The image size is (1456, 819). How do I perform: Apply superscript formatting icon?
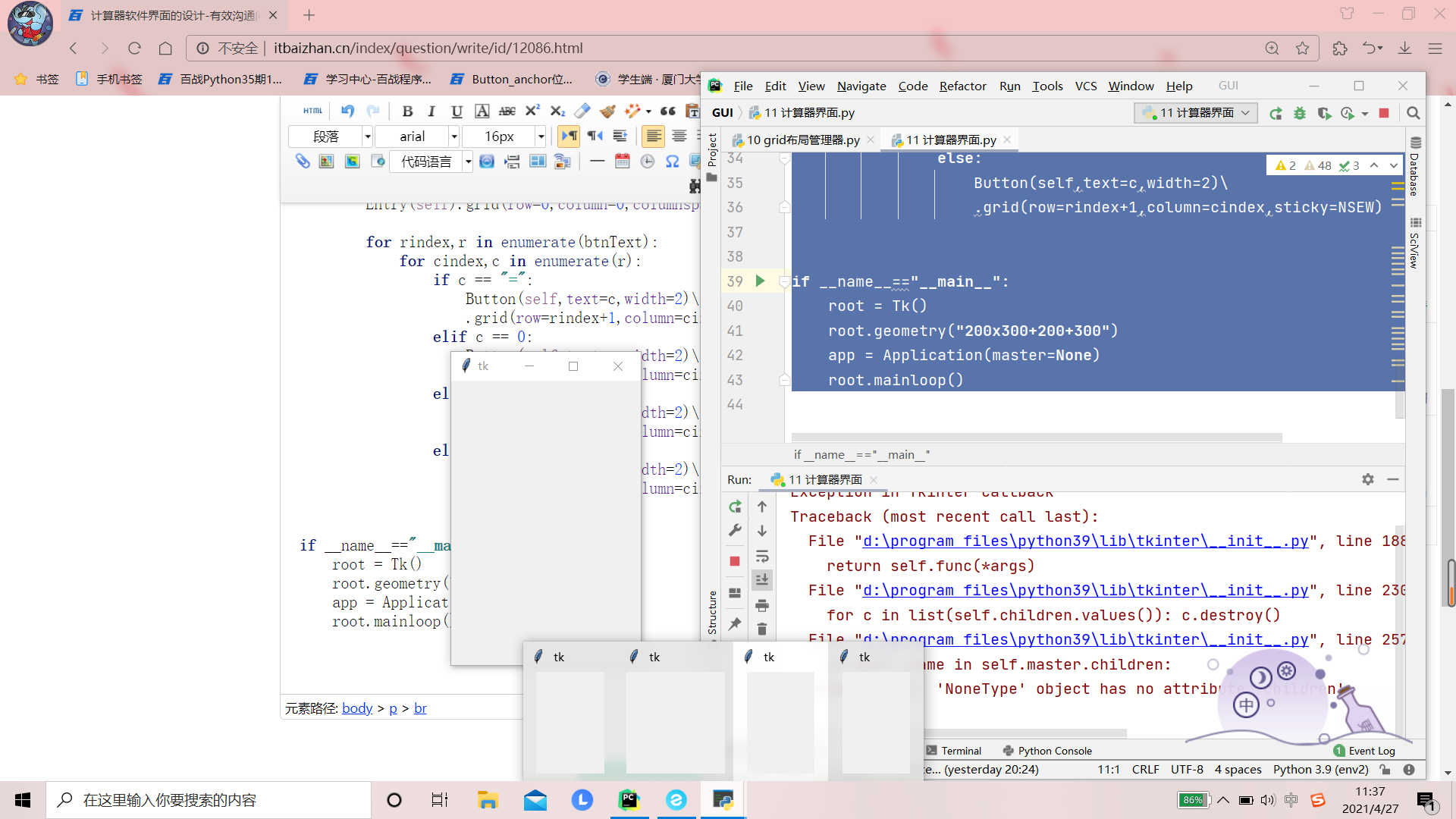532,111
